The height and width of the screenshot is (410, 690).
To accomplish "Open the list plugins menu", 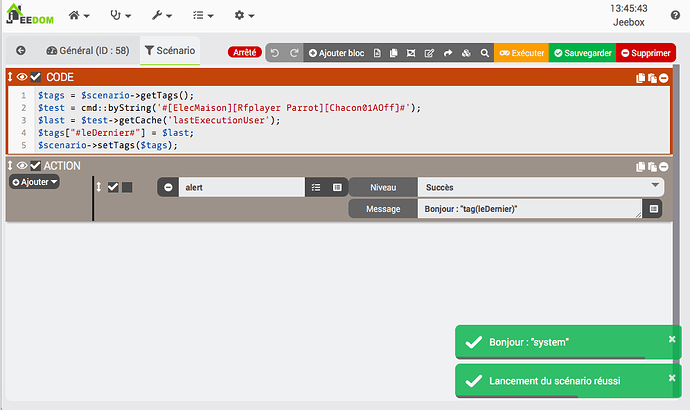I will (203, 15).
